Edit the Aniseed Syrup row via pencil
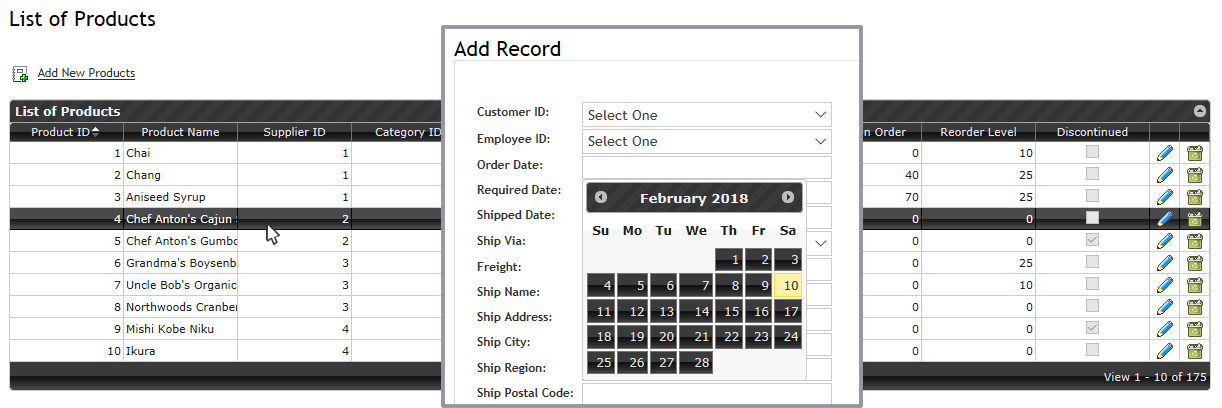Viewport: 1222px width, 408px height. pos(1164,197)
